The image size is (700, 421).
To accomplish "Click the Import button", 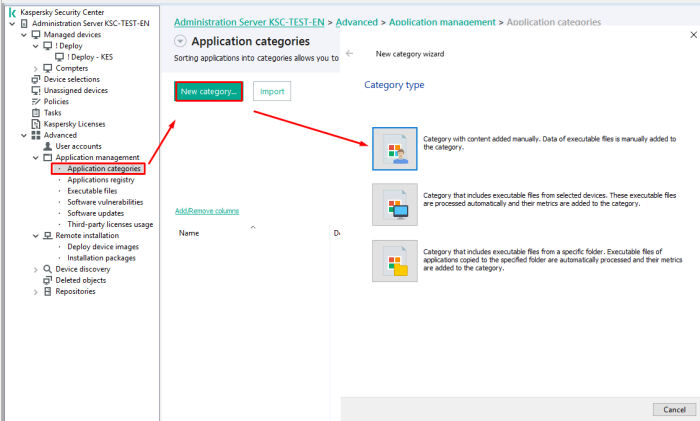I will tap(272, 91).
